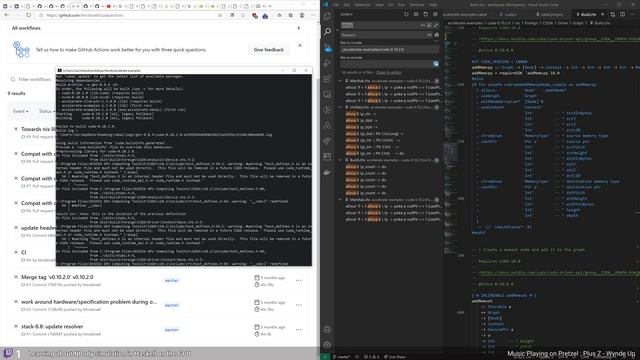This screenshot has width=640, height=360.
Task: Go back in the browser
Action: point(7,15)
